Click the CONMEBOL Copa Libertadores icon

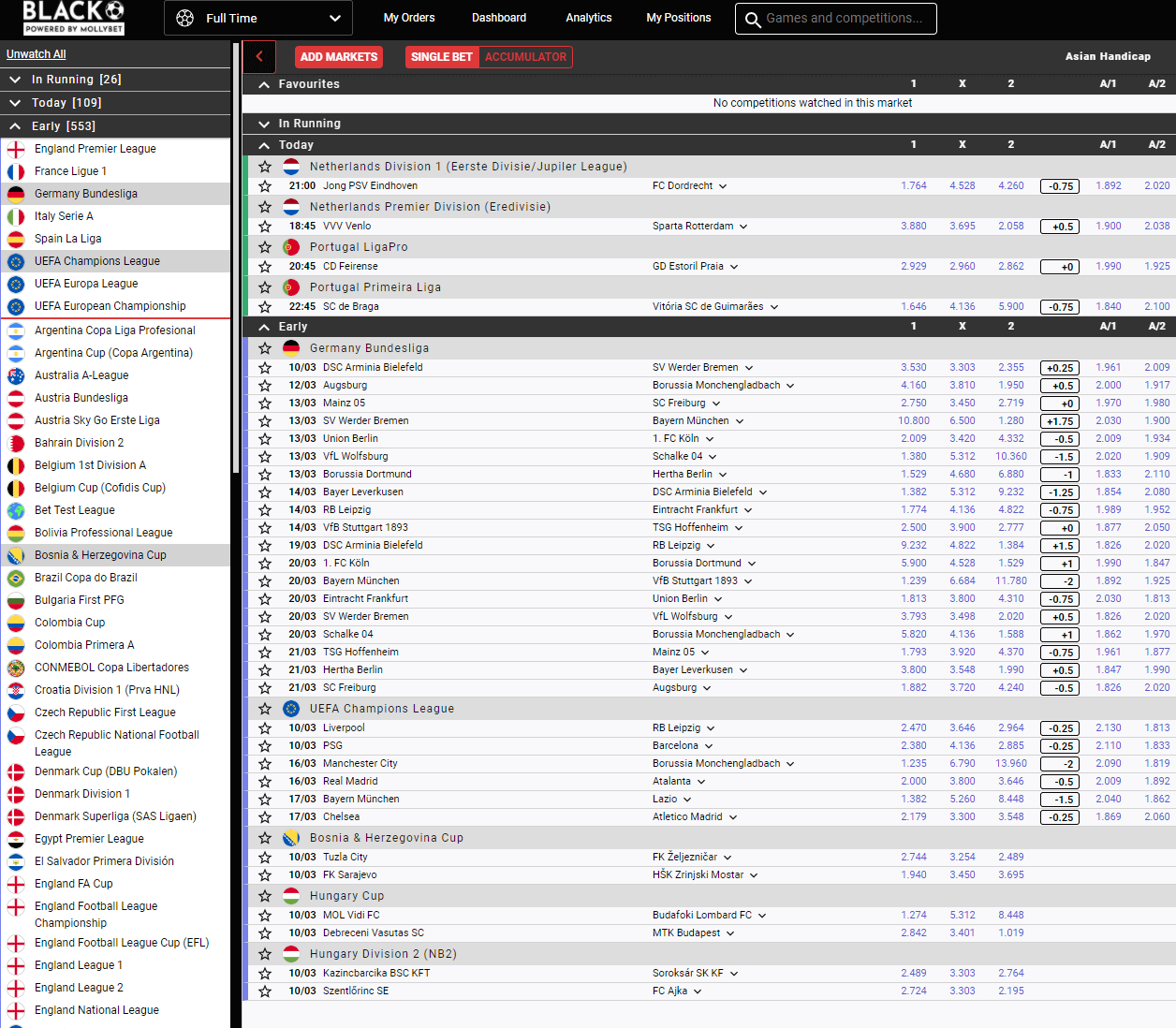pyautogui.click(x=16, y=668)
